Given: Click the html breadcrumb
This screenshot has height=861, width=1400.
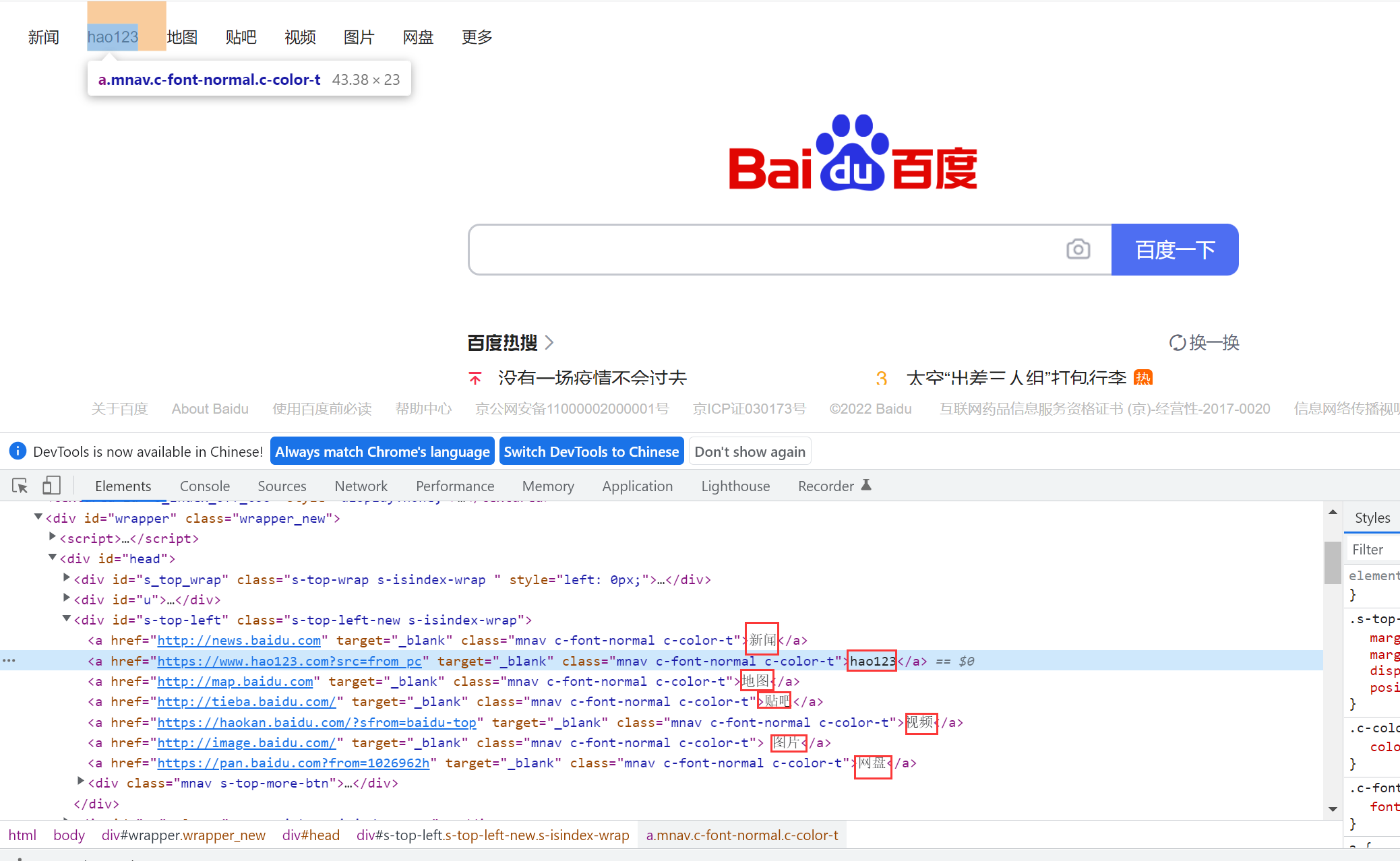Looking at the screenshot, I should (x=22, y=835).
